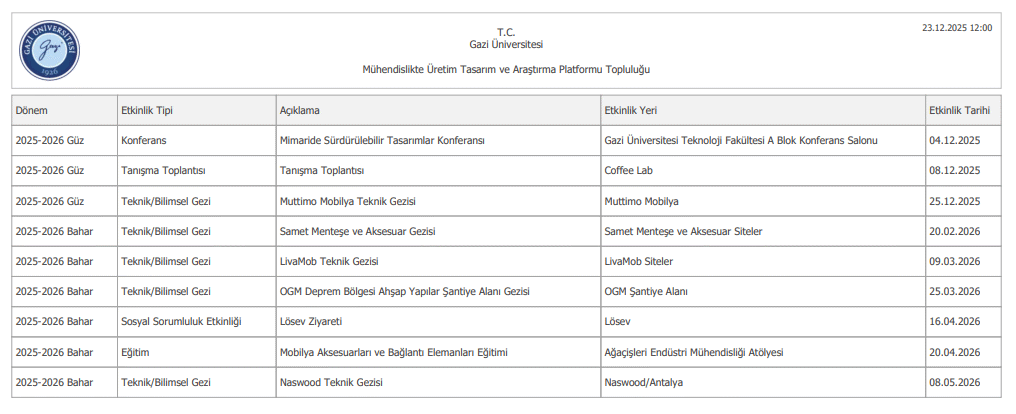Click the Lösev Ziyareti description cell
Screen dimensions: 1016x414
tap(311, 322)
